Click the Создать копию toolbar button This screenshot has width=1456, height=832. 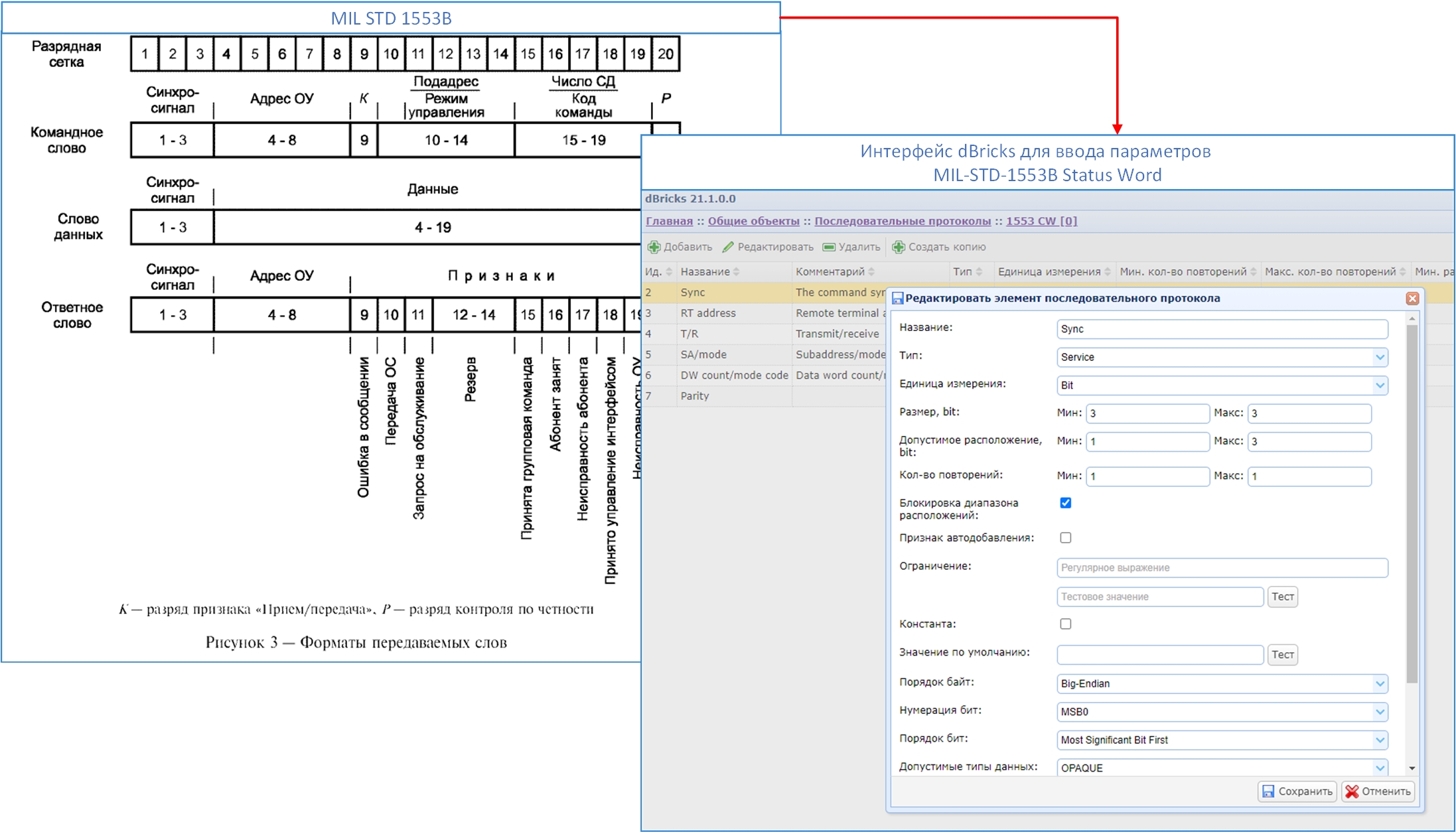point(939,247)
